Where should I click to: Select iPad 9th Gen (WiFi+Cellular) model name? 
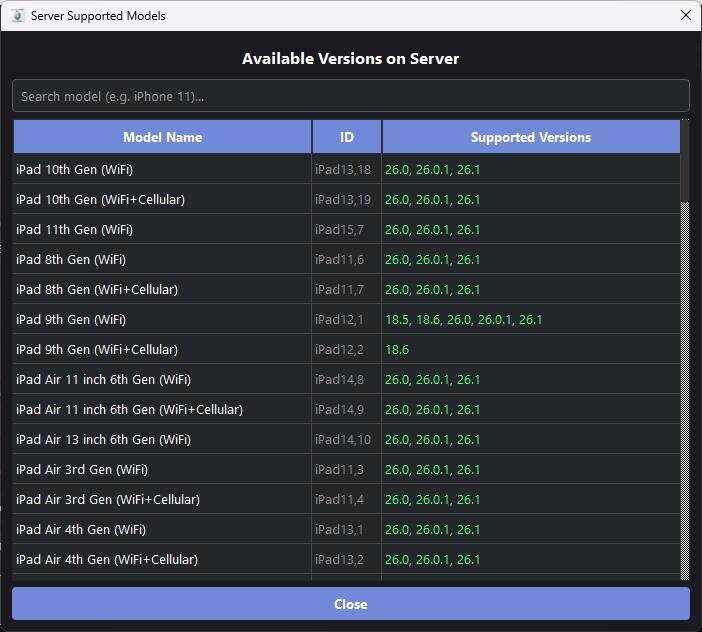pos(97,350)
